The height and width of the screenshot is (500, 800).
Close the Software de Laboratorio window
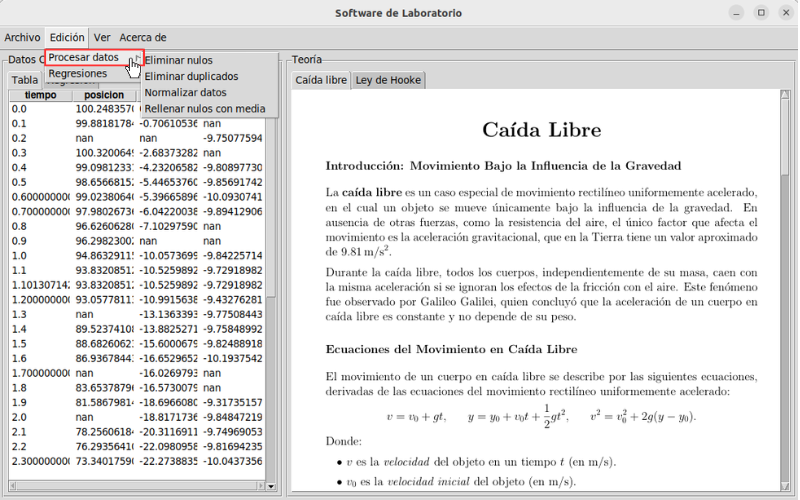(786, 13)
